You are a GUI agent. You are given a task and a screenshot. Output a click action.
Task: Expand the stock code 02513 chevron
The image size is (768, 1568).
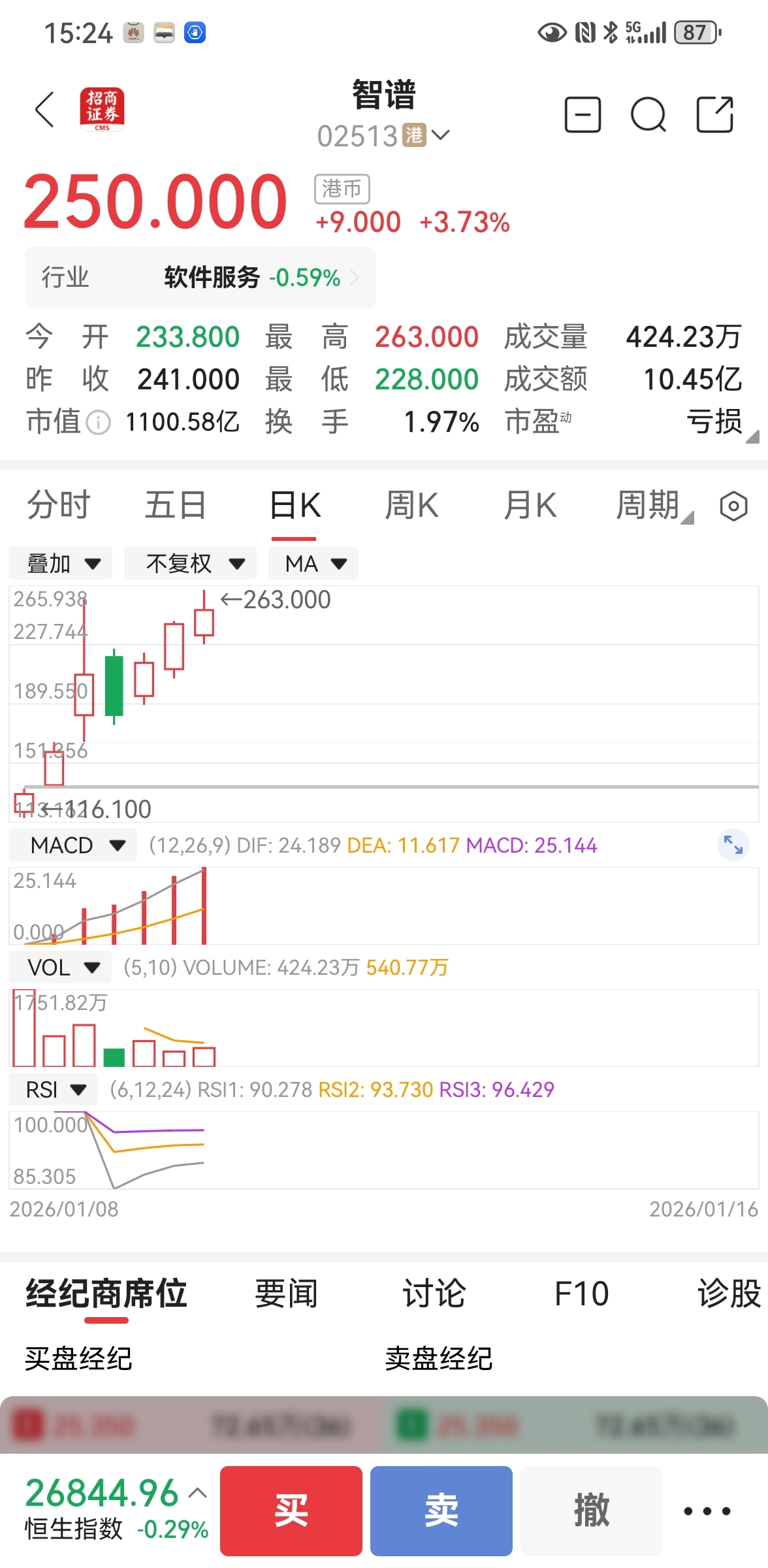pyautogui.click(x=441, y=135)
